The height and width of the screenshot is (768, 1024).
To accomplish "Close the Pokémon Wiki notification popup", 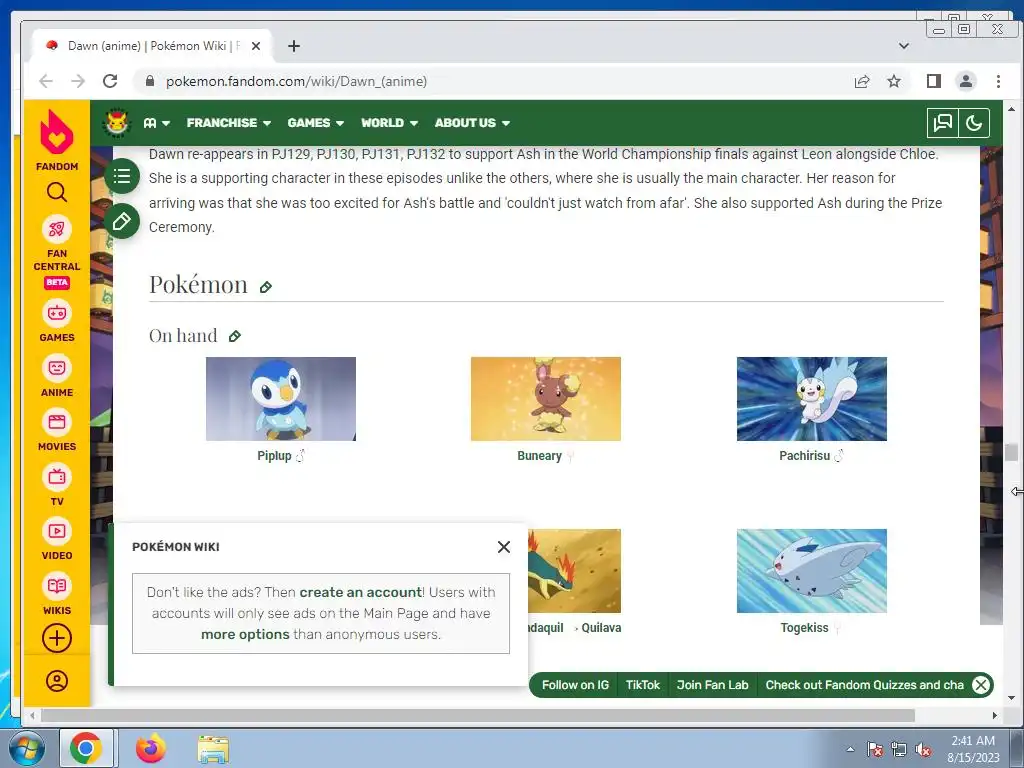I will (504, 547).
